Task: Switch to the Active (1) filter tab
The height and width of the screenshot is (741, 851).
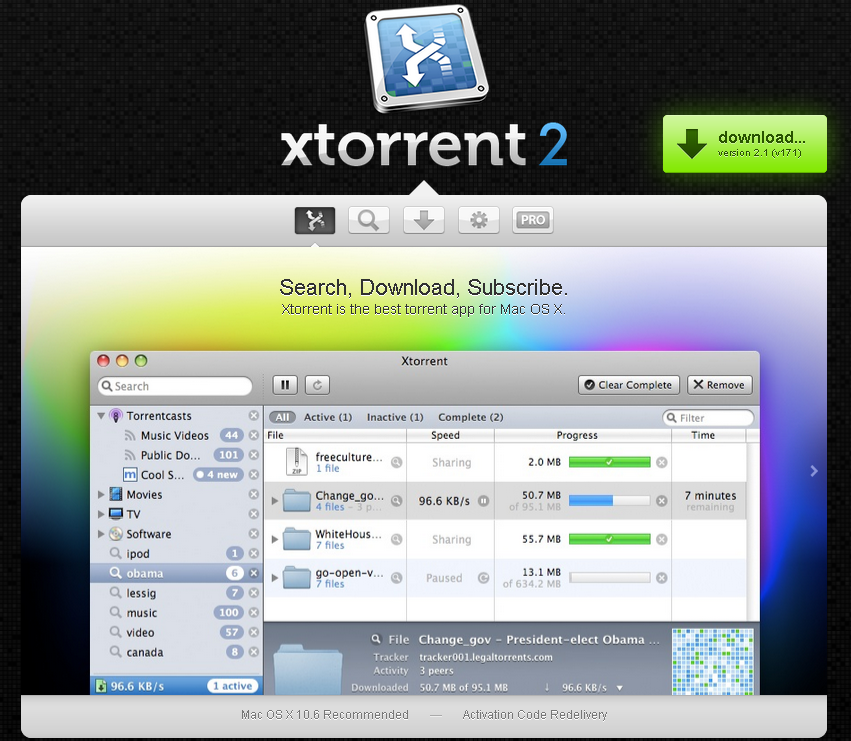Action: 327,417
